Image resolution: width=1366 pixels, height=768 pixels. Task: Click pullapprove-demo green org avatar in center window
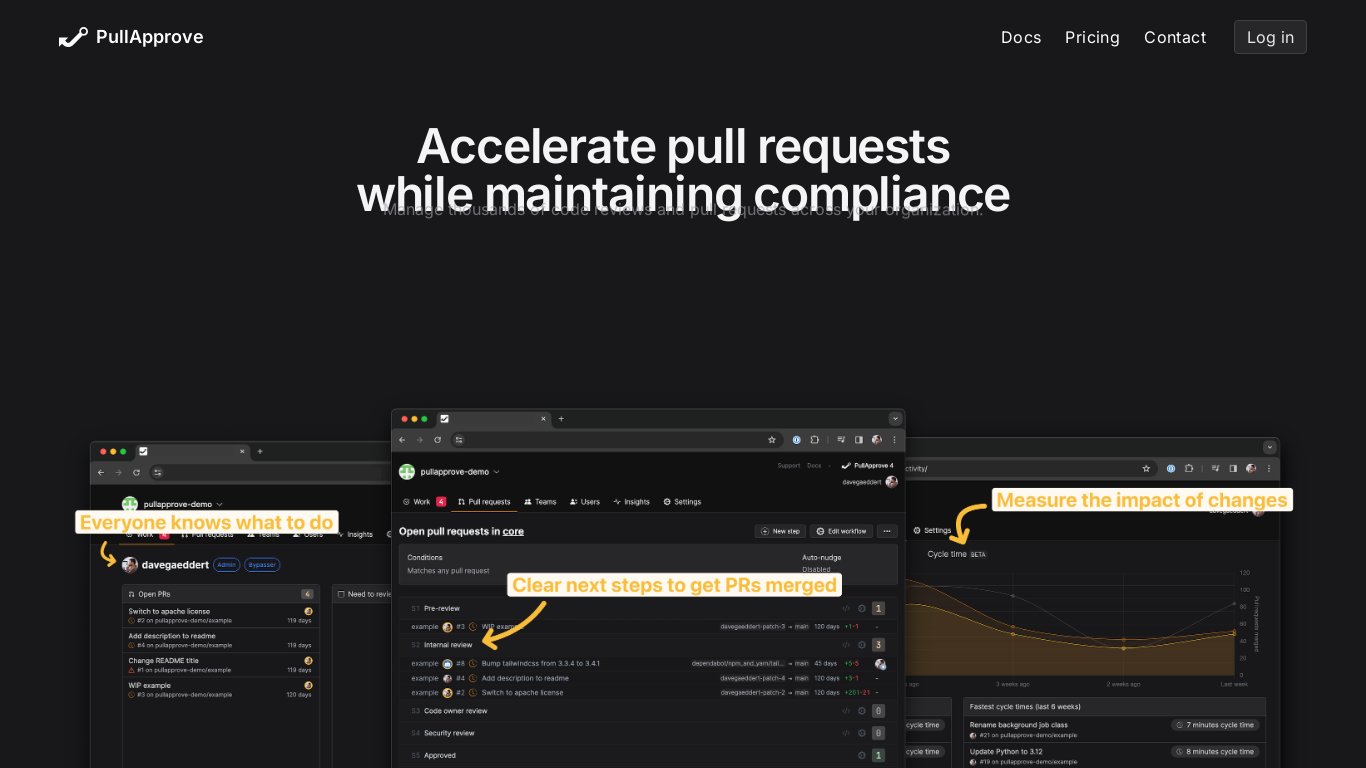(407, 472)
